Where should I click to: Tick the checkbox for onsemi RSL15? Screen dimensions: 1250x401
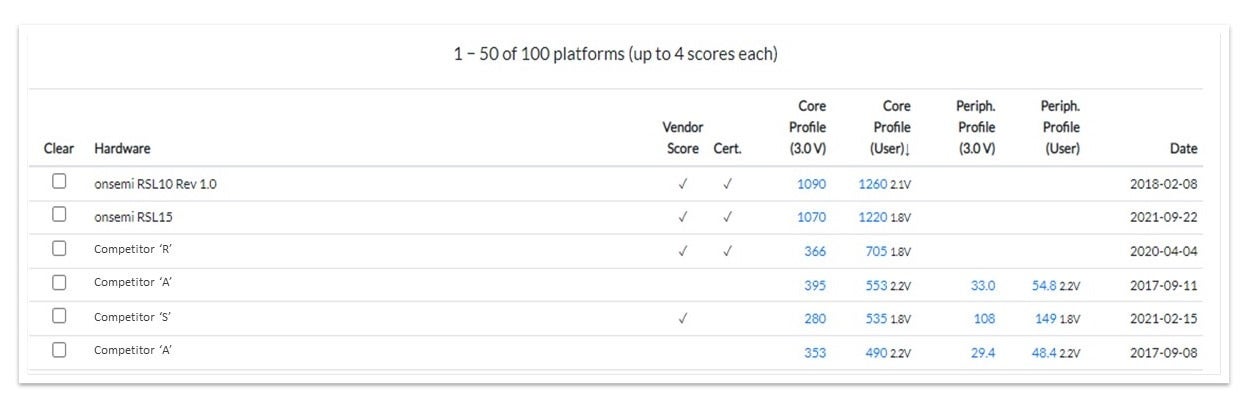(x=59, y=215)
